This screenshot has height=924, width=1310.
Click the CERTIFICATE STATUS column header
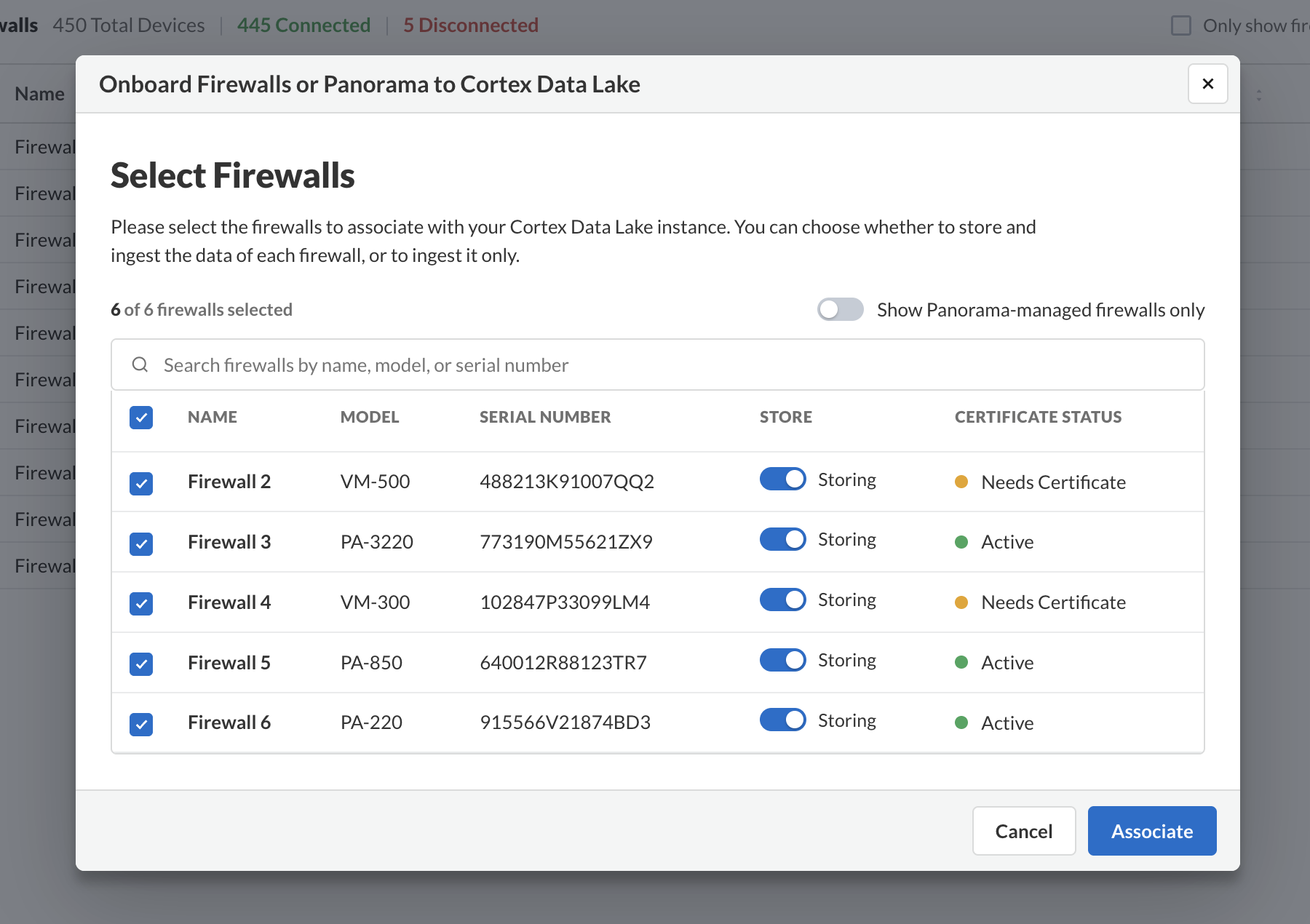tap(1038, 417)
